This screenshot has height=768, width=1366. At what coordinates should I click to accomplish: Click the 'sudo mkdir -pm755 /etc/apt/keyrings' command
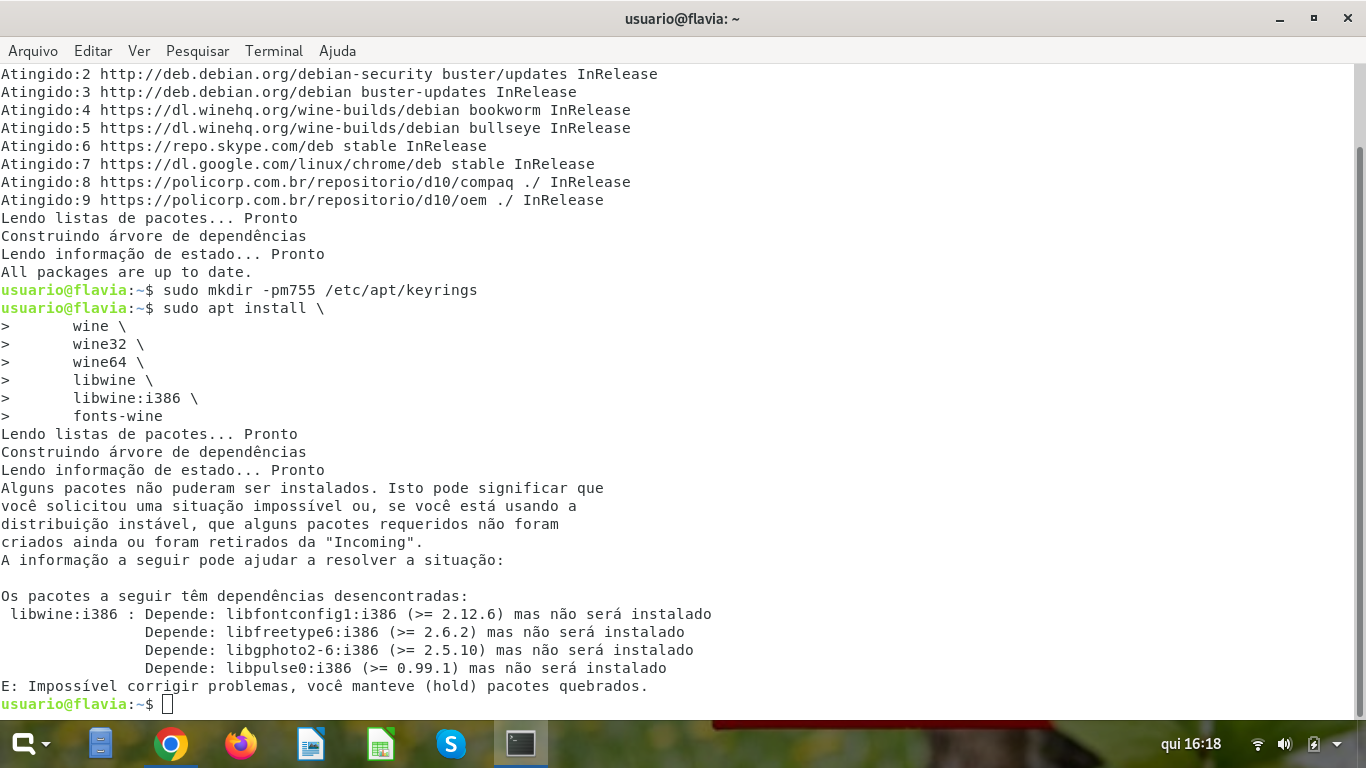click(x=320, y=290)
